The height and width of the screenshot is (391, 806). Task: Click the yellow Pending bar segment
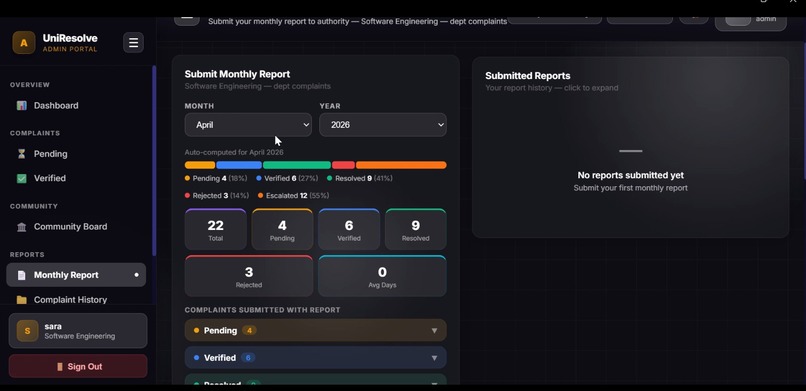click(200, 165)
